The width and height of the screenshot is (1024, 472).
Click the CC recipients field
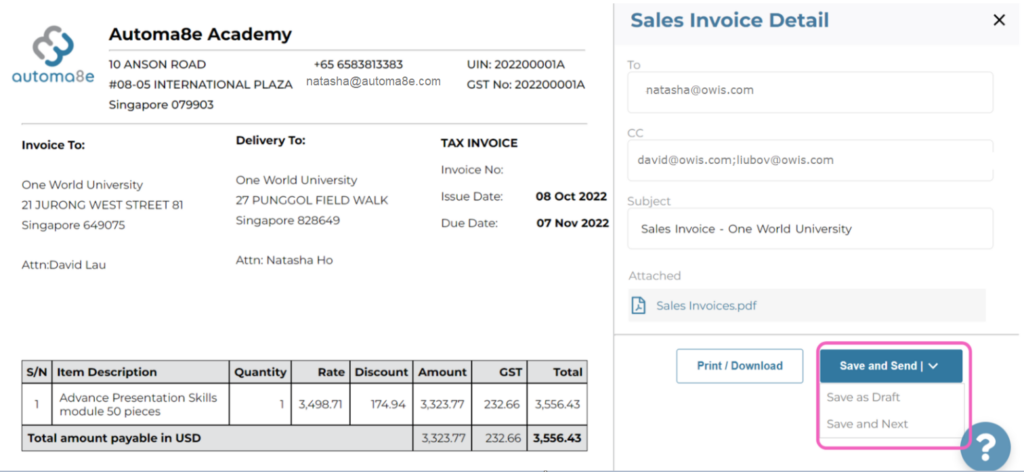pyautogui.click(x=810, y=160)
